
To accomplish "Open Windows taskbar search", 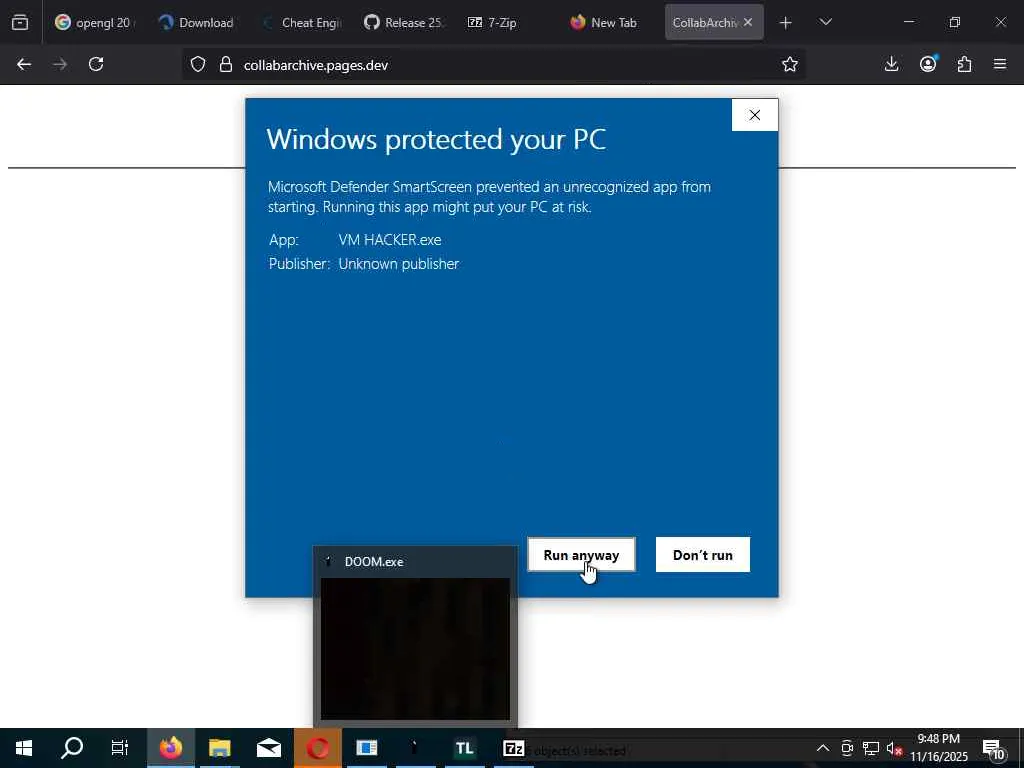I will 72,748.
